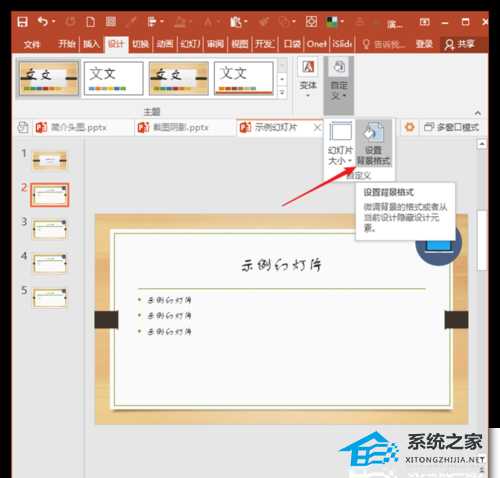The height and width of the screenshot is (478, 500).
Task: Click the square target icon in quick toolbar
Action: coord(311,22)
